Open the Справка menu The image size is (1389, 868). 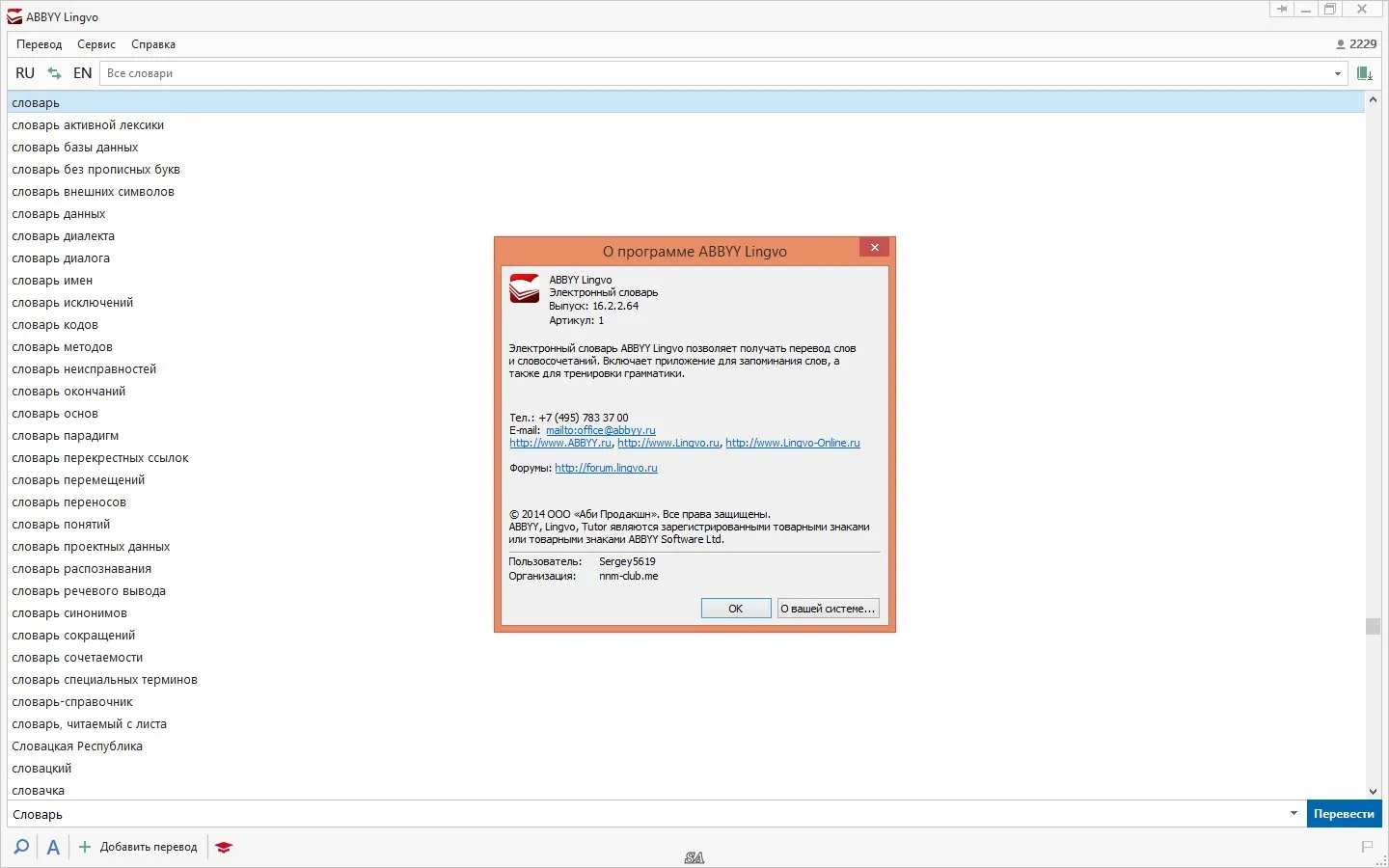tap(153, 44)
